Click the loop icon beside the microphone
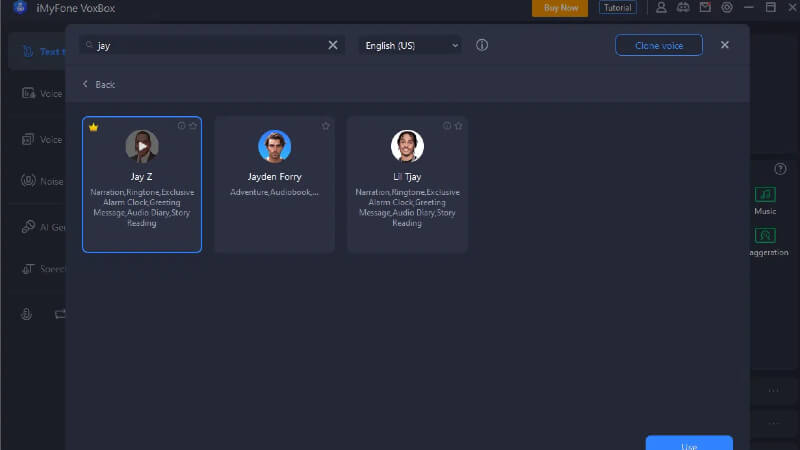The width and height of the screenshot is (800, 450). click(60, 314)
